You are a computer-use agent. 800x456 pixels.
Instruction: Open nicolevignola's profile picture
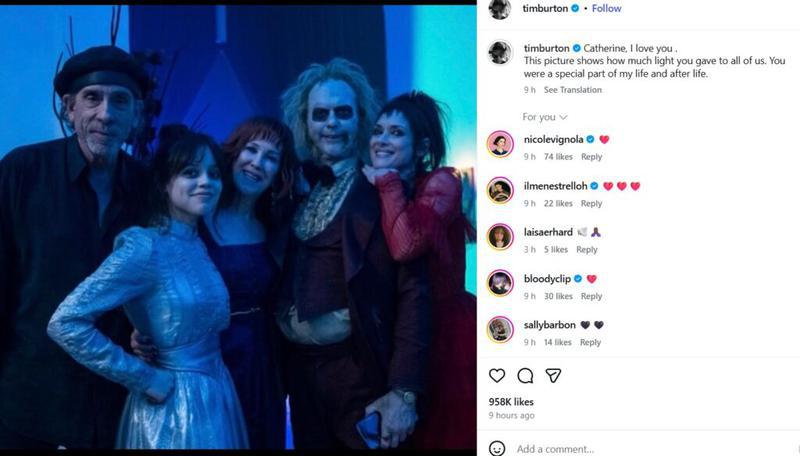pyautogui.click(x=500, y=144)
